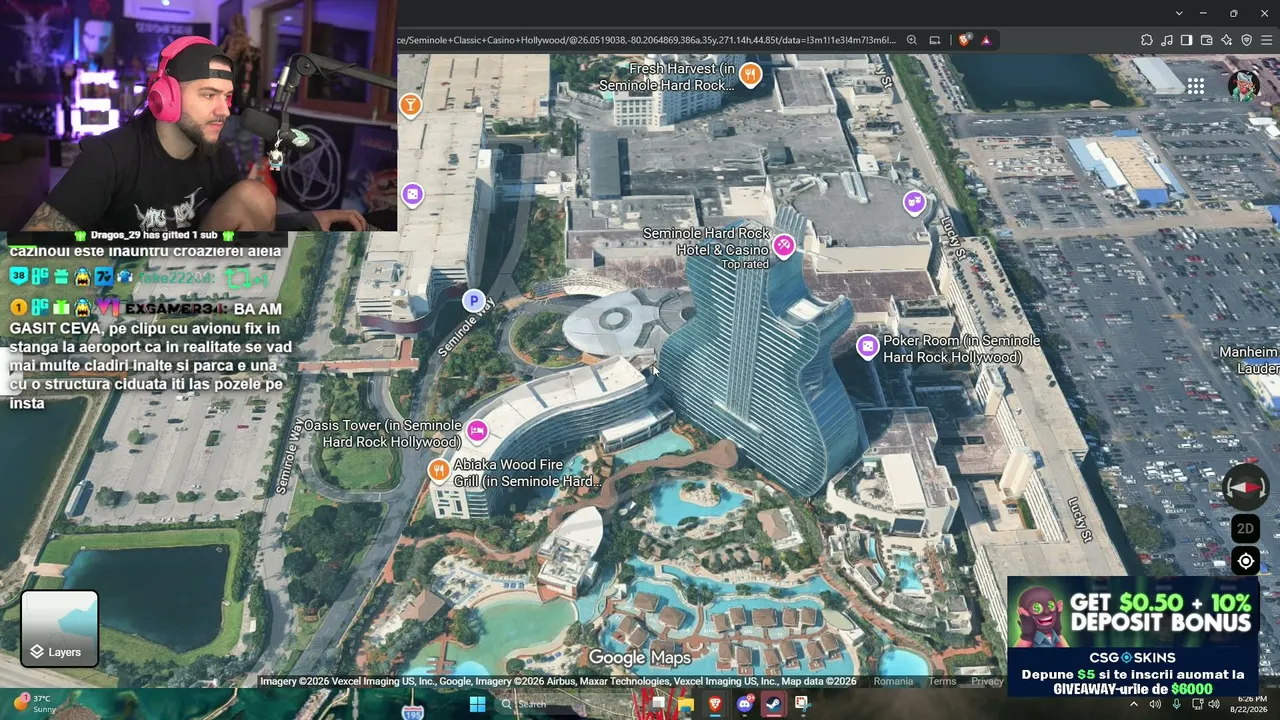Expand the tab search dropdown arrow

click(1179, 13)
